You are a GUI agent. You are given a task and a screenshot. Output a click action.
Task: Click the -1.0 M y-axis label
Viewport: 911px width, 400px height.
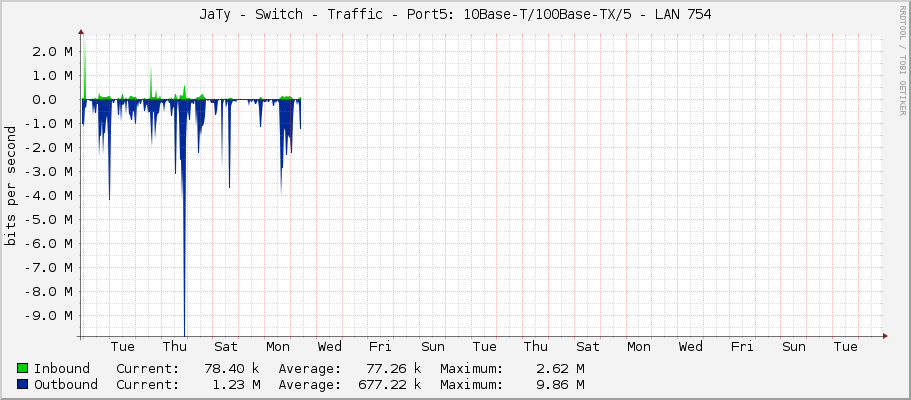[49, 123]
